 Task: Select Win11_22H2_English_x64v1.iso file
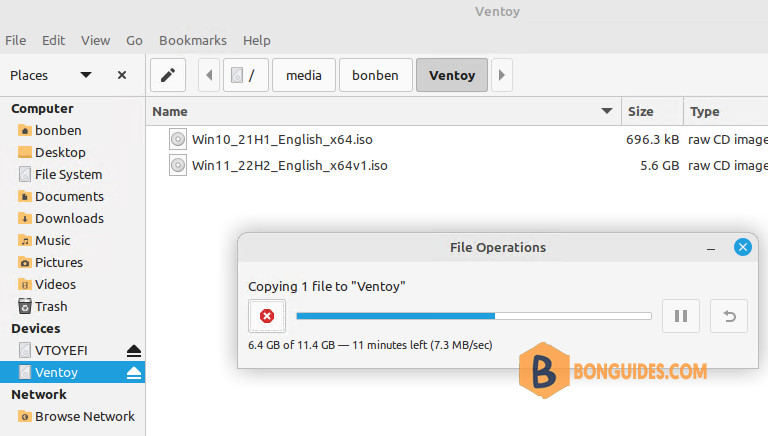pos(289,166)
